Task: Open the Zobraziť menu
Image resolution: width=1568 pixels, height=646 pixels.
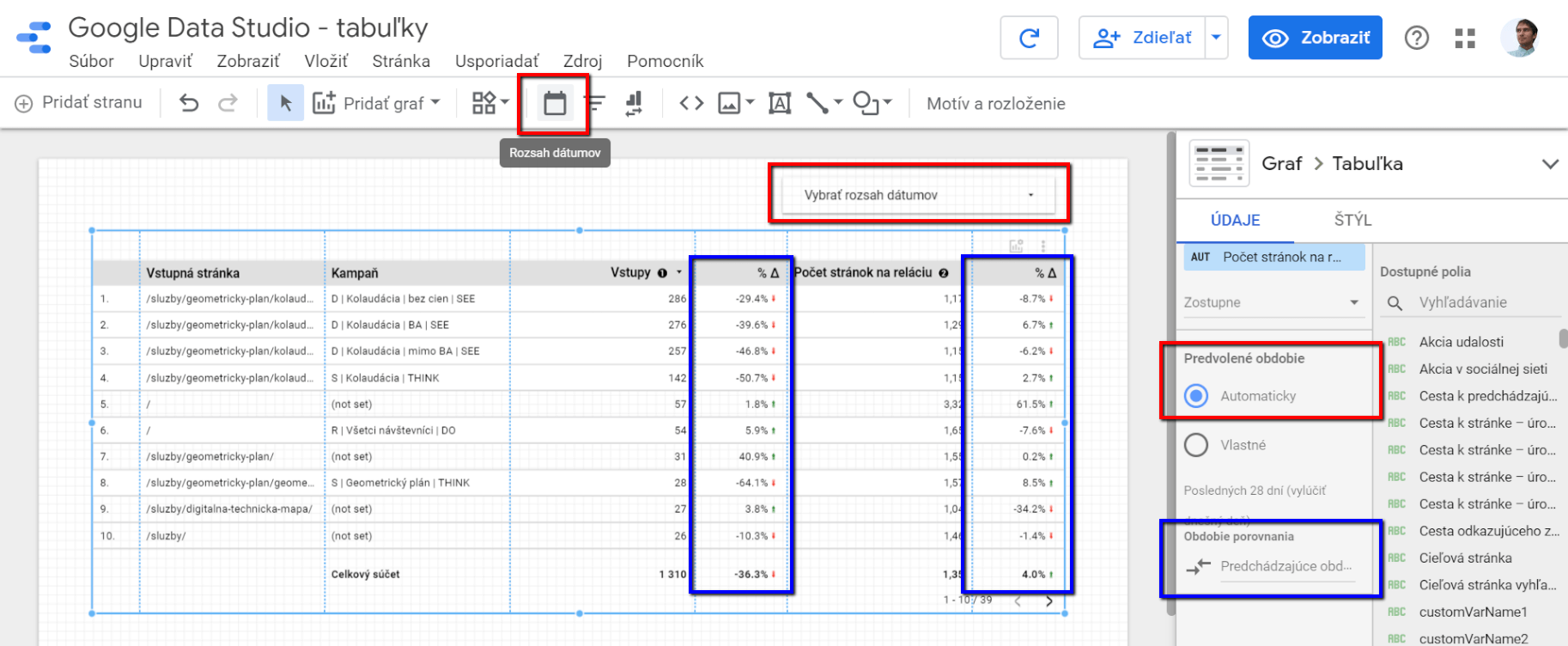Action: point(248,61)
